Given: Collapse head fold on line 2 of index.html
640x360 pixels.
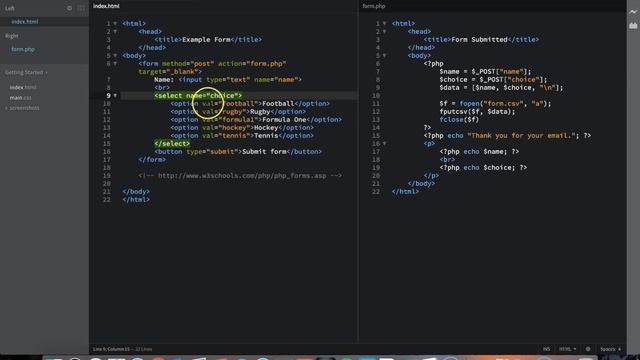Looking at the screenshot, I should tap(115, 31).
